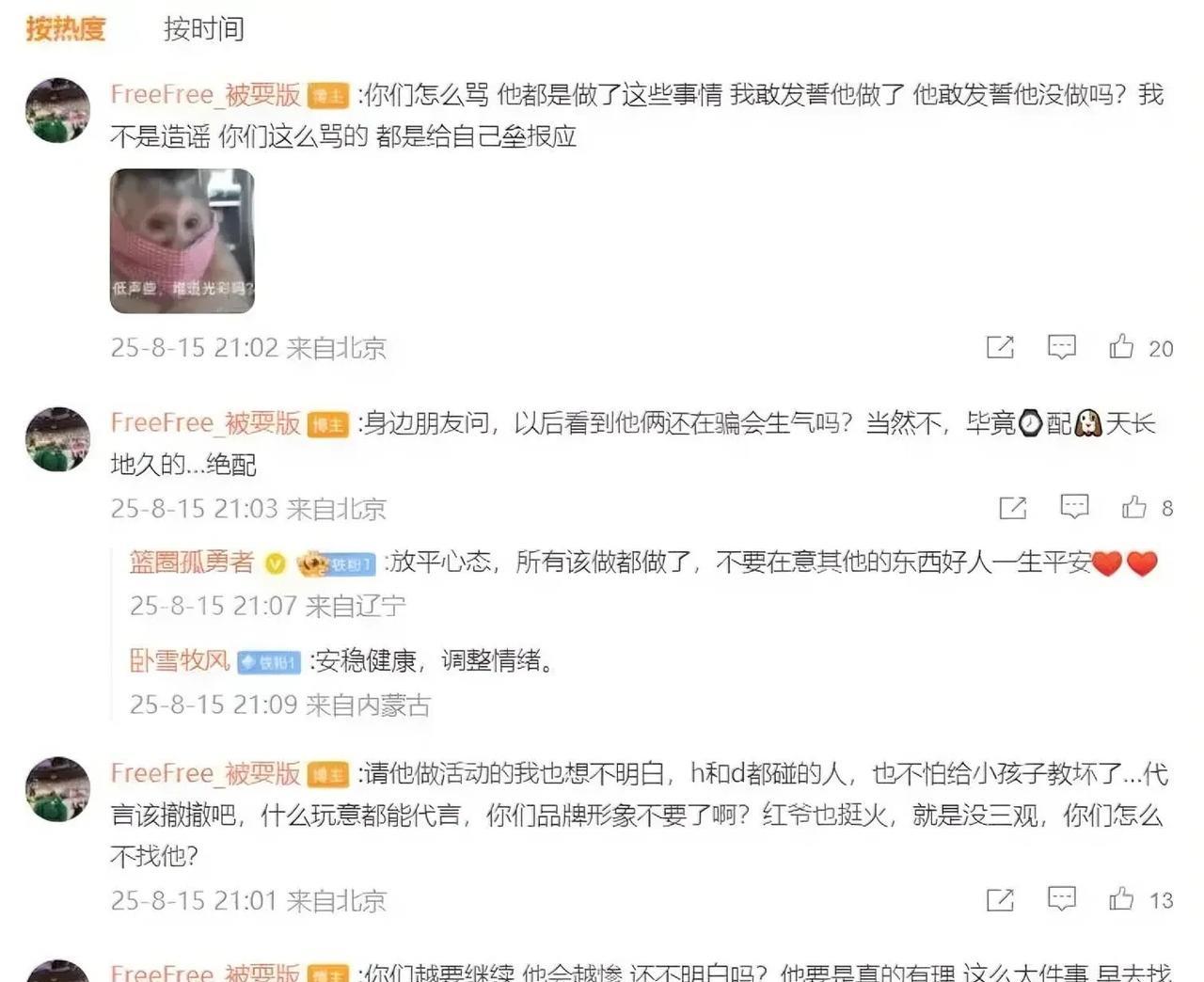The height and width of the screenshot is (982, 1204).
Task: Open reply on the 21:02 comment
Action: (x=1061, y=347)
